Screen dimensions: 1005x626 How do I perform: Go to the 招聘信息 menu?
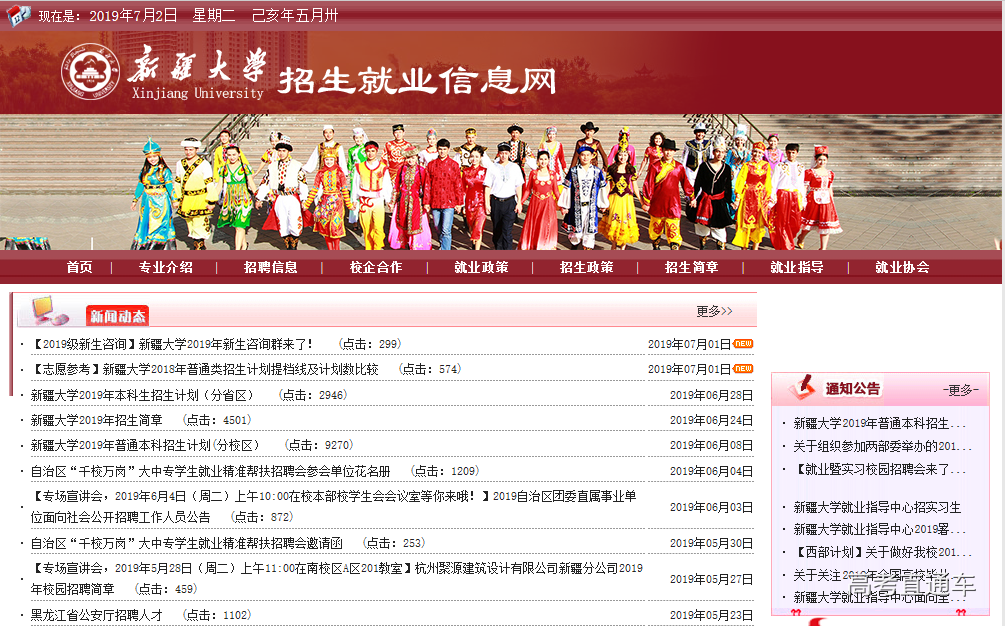[270, 267]
